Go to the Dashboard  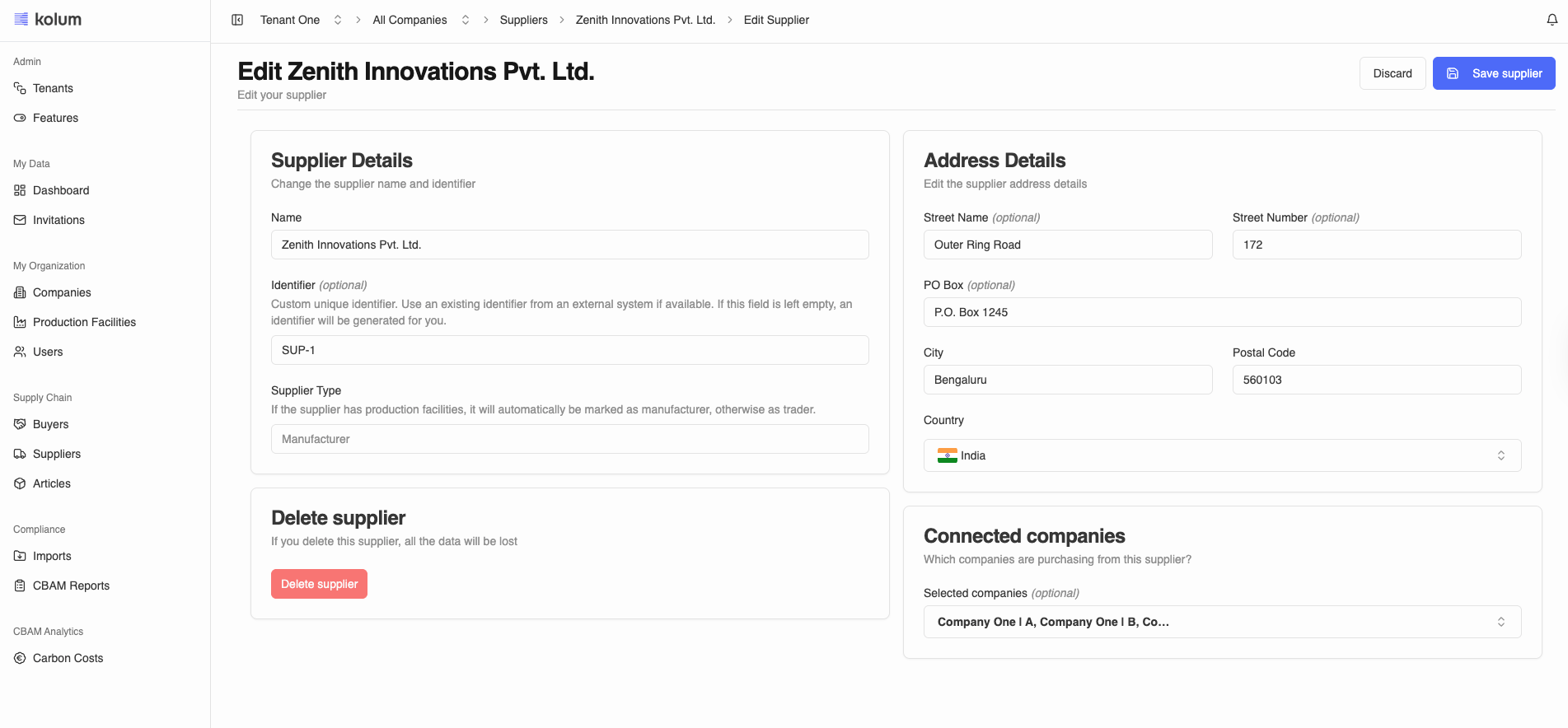(60, 190)
